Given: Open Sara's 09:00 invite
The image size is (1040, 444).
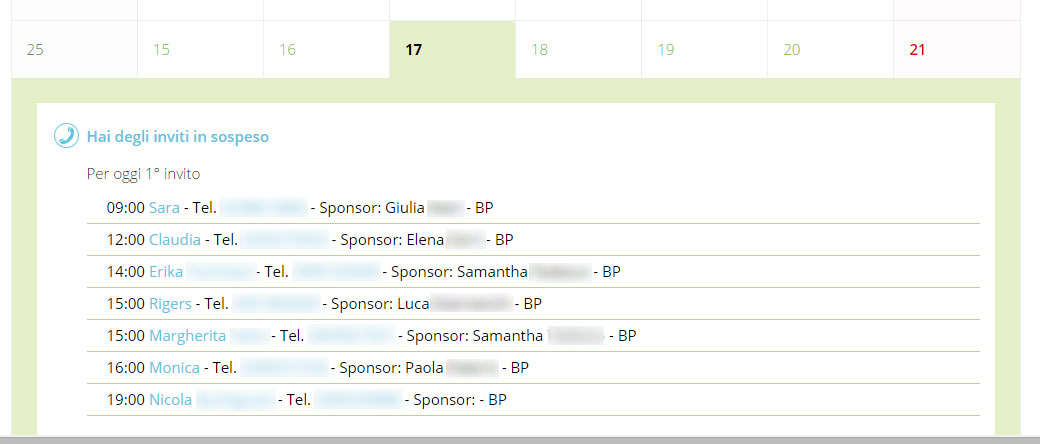Looking at the screenshot, I should [x=164, y=208].
